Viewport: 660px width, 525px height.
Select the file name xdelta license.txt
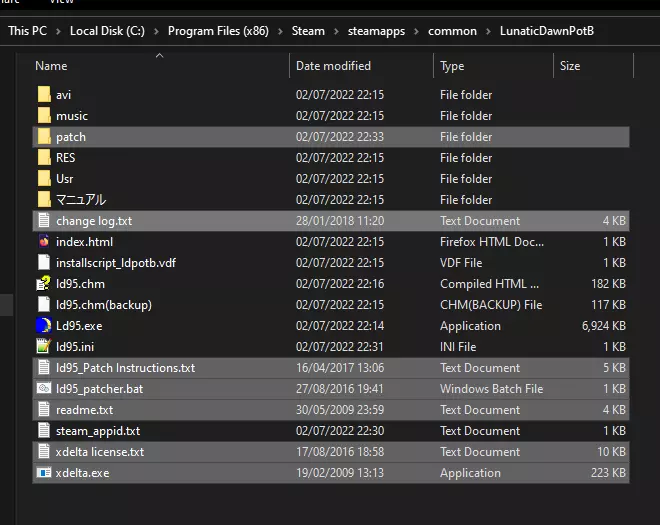coord(100,452)
